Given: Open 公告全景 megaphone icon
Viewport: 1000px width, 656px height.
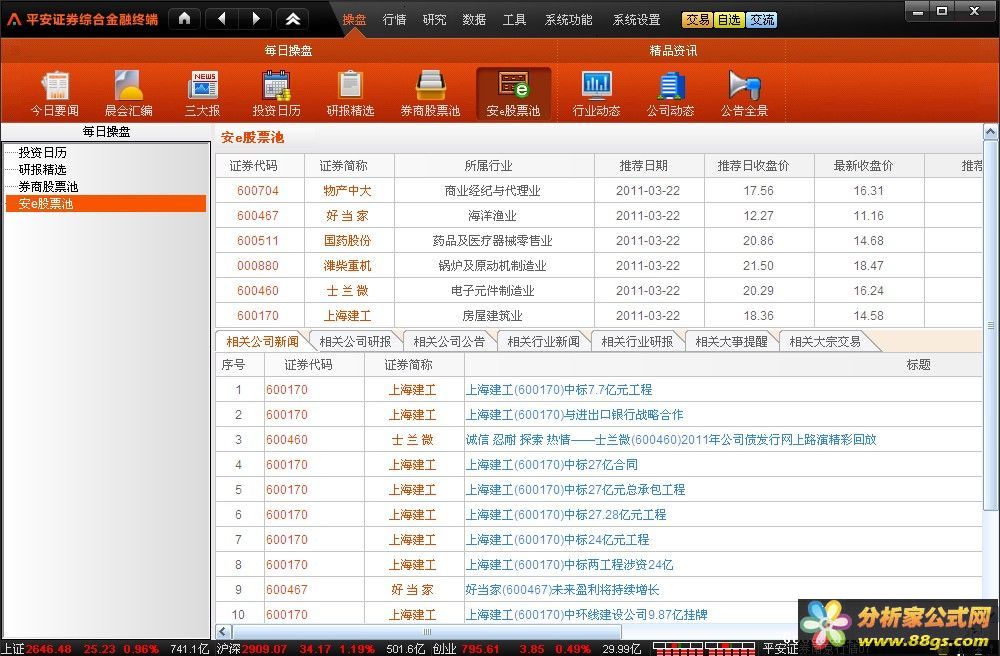Looking at the screenshot, I should (744, 94).
